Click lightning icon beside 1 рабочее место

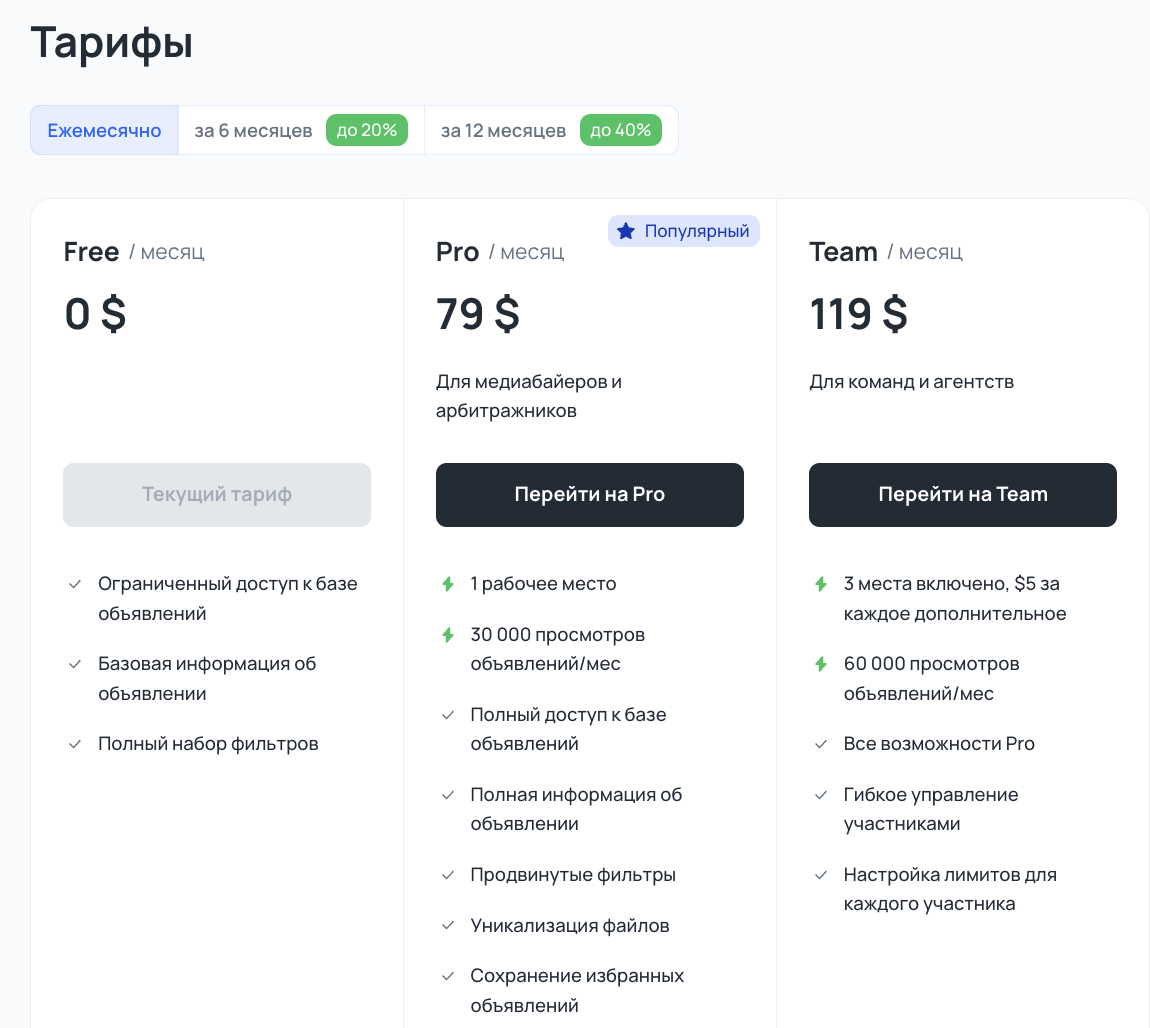click(x=448, y=584)
